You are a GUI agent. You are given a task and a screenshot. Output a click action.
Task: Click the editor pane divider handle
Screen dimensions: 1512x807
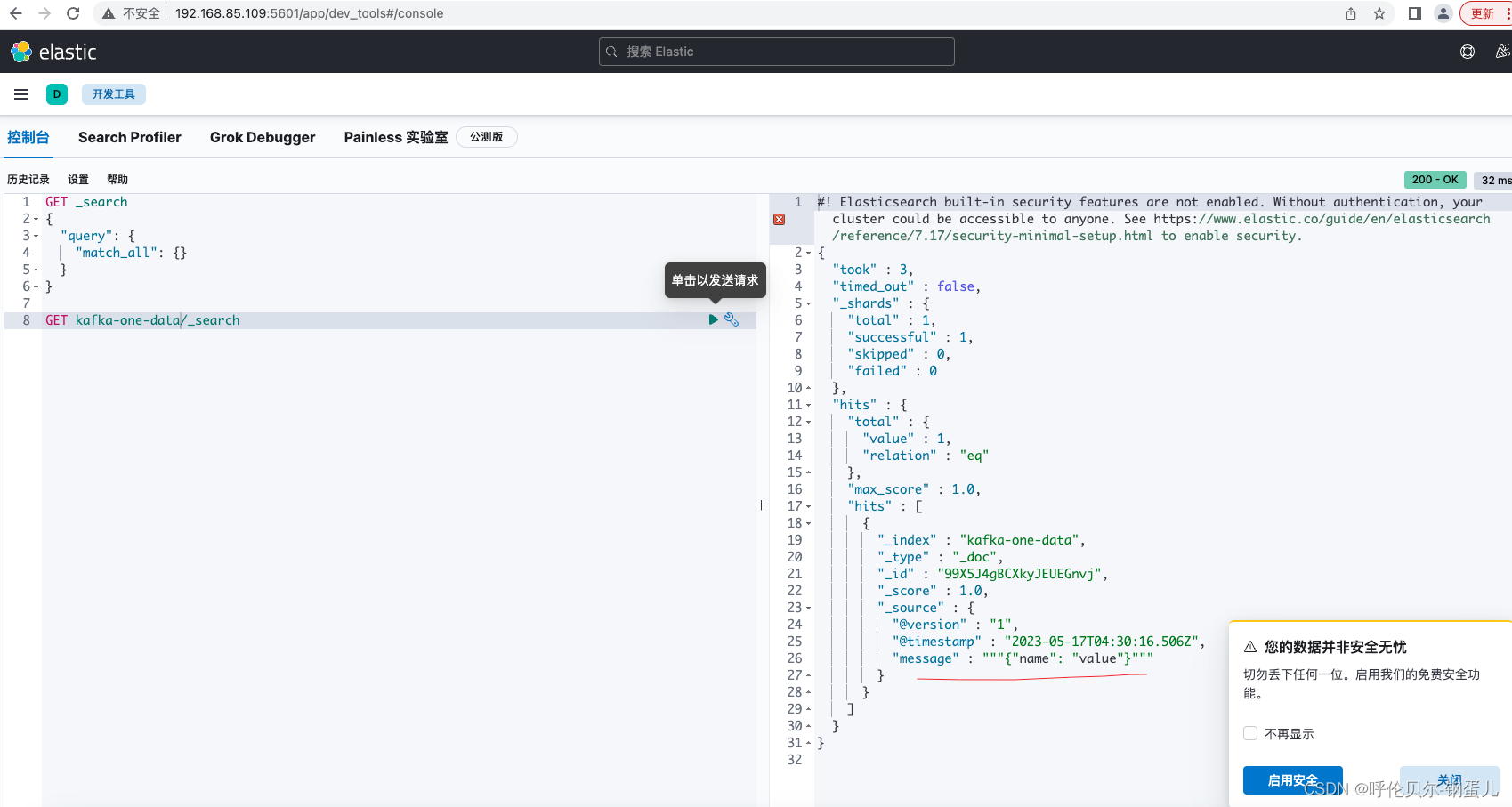[763, 505]
